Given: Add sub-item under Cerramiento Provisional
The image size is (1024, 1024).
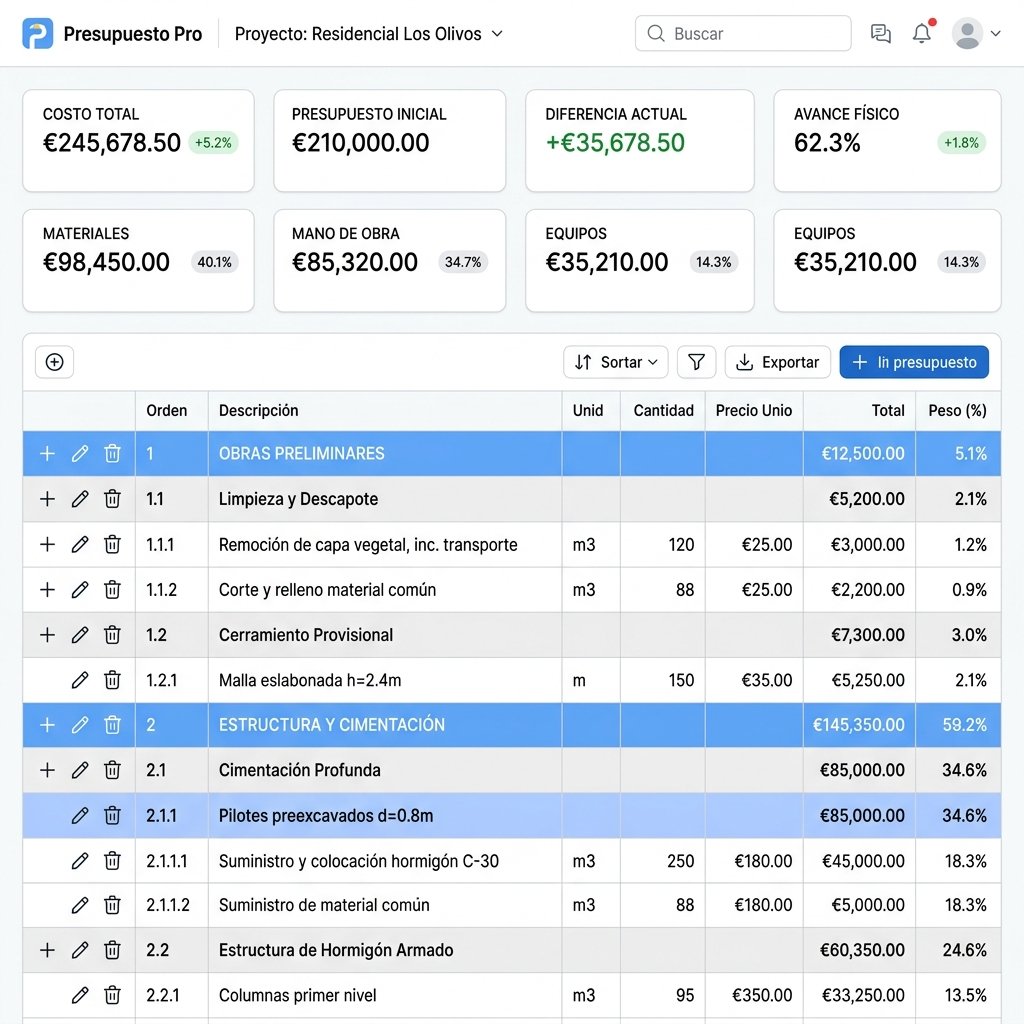Looking at the screenshot, I should click(x=47, y=635).
